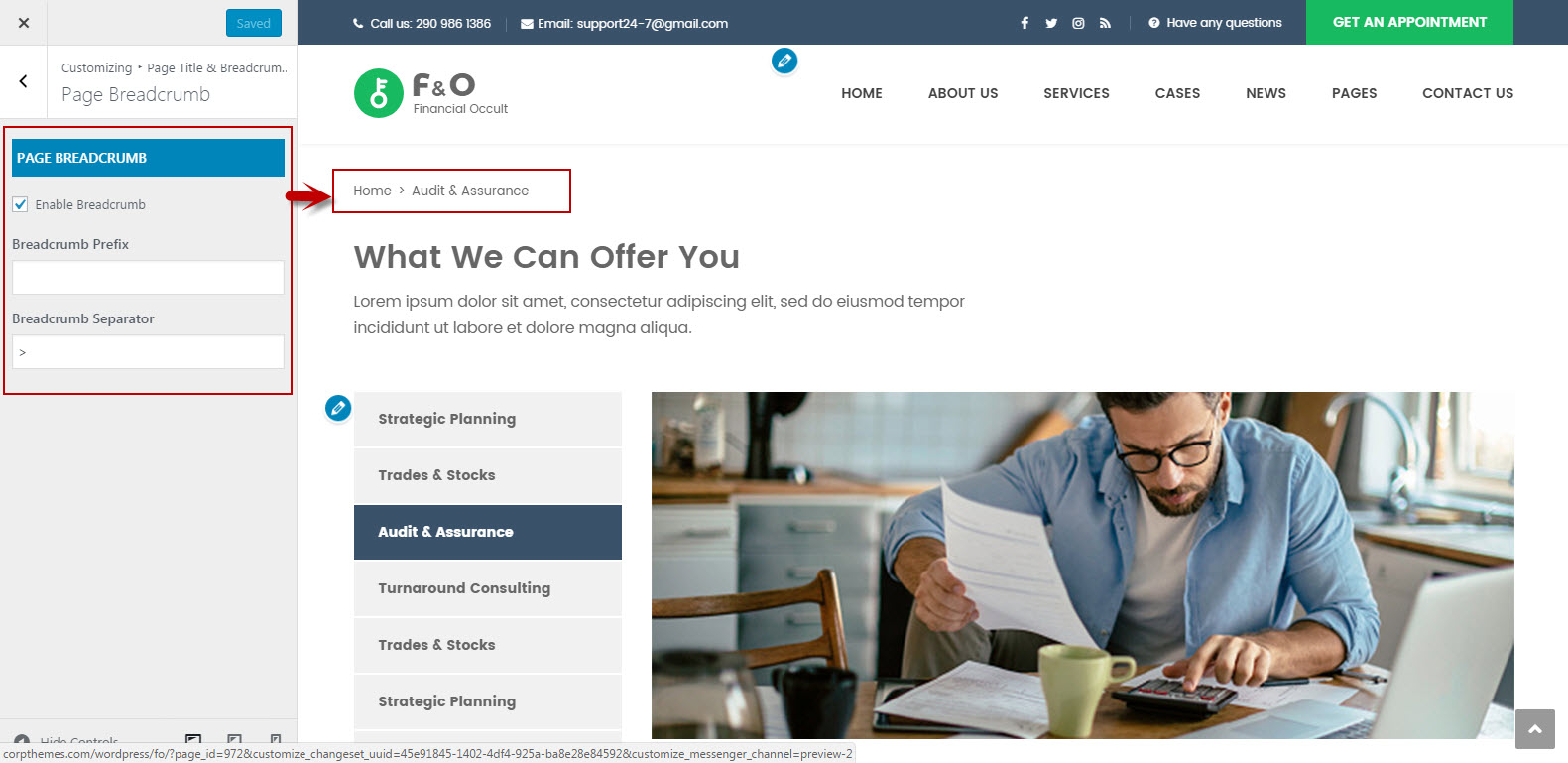Click the RSS feed icon
The height and width of the screenshot is (763, 1568).
pyautogui.click(x=1105, y=23)
